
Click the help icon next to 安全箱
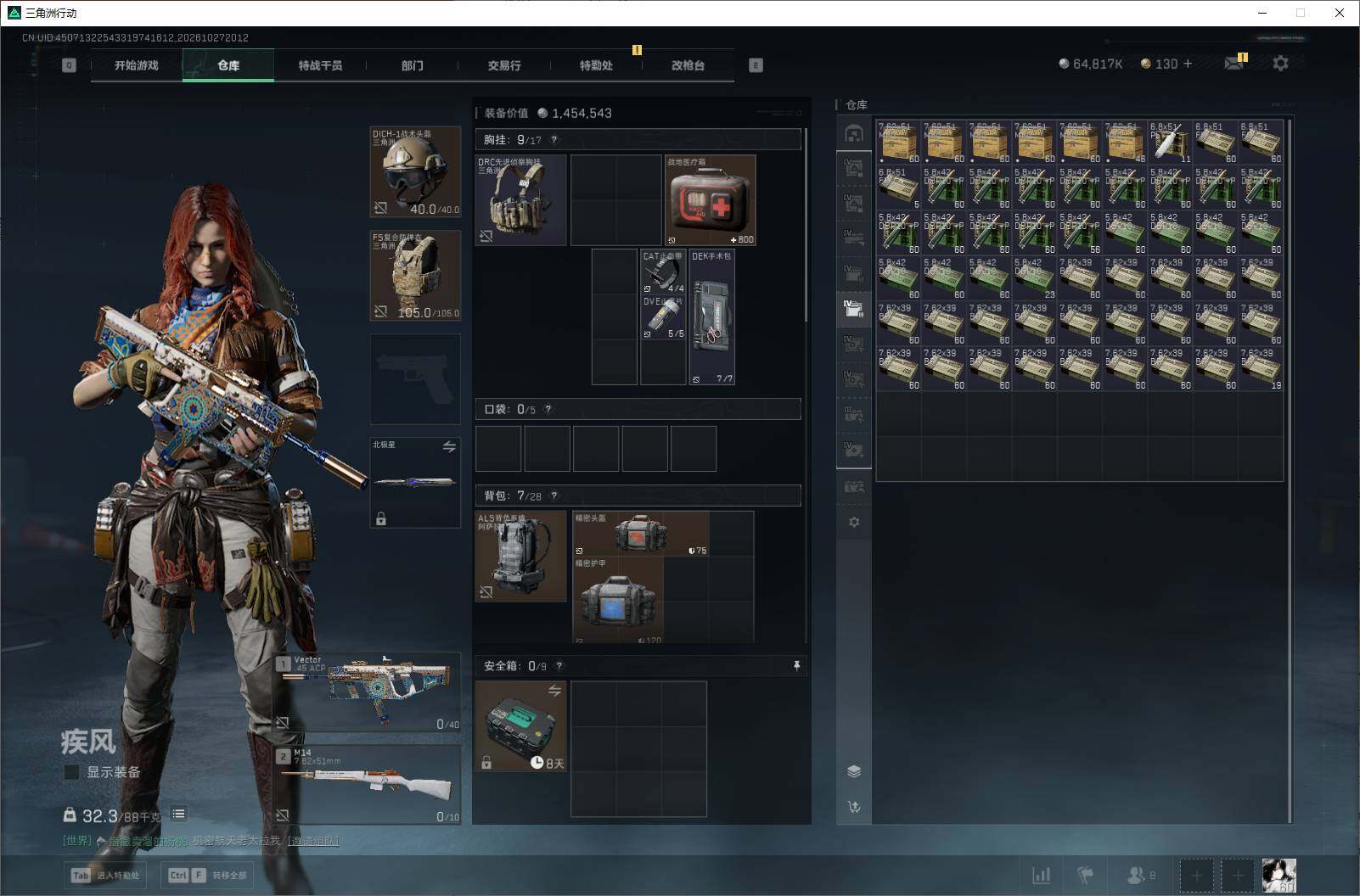[x=559, y=666]
